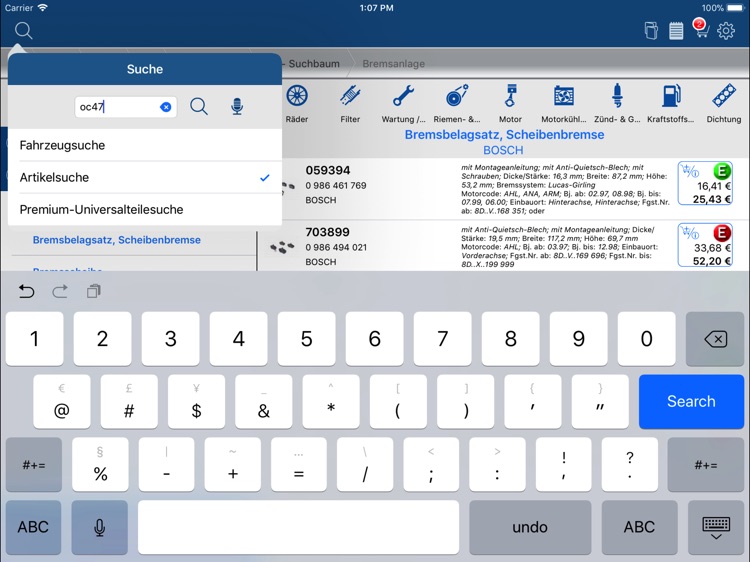Open the settings gear icon
This screenshot has height=562, width=750.
726,31
